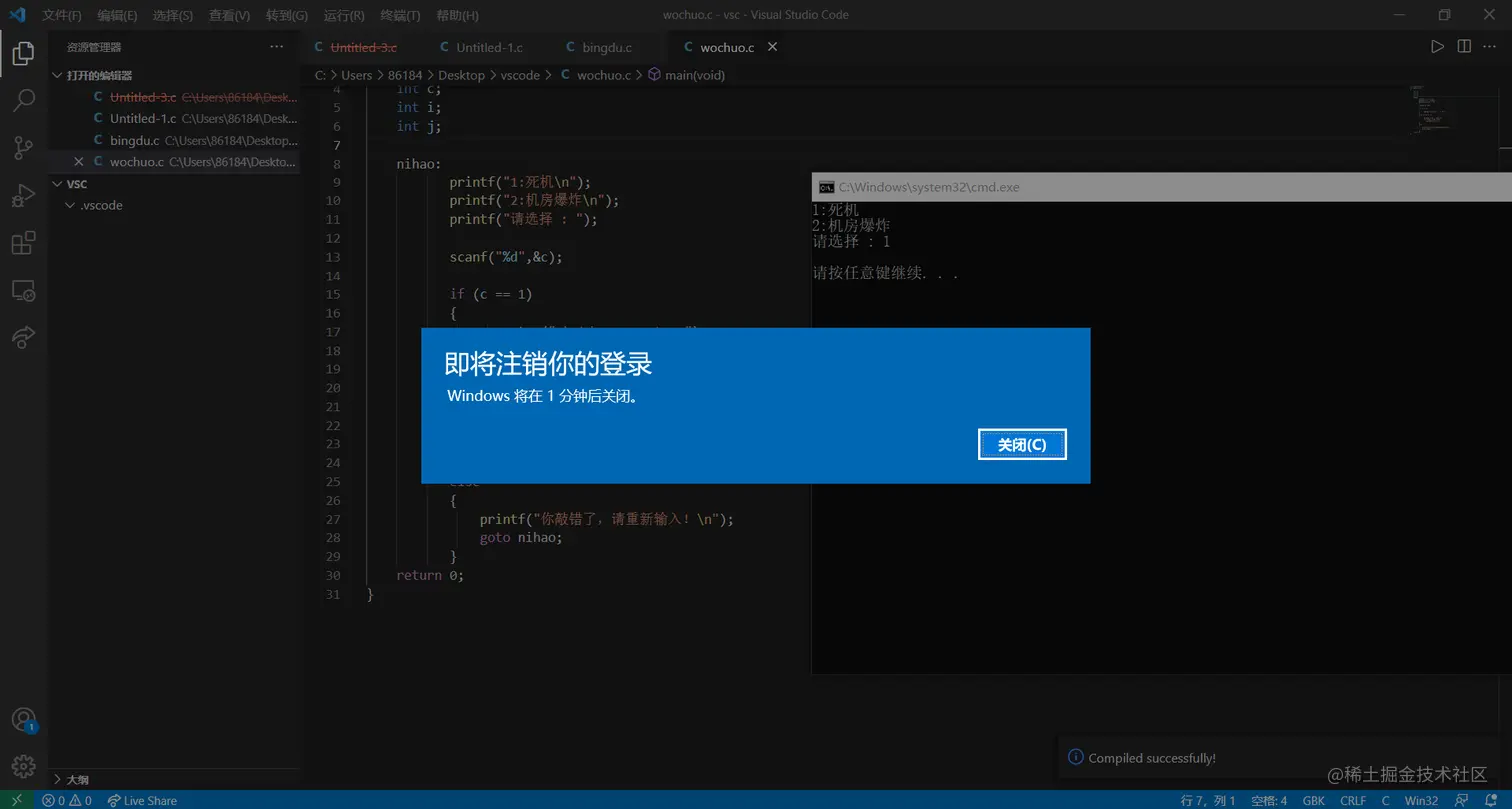Show errors and warnings in status bar
The height and width of the screenshot is (809, 1512).
(67, 800)
